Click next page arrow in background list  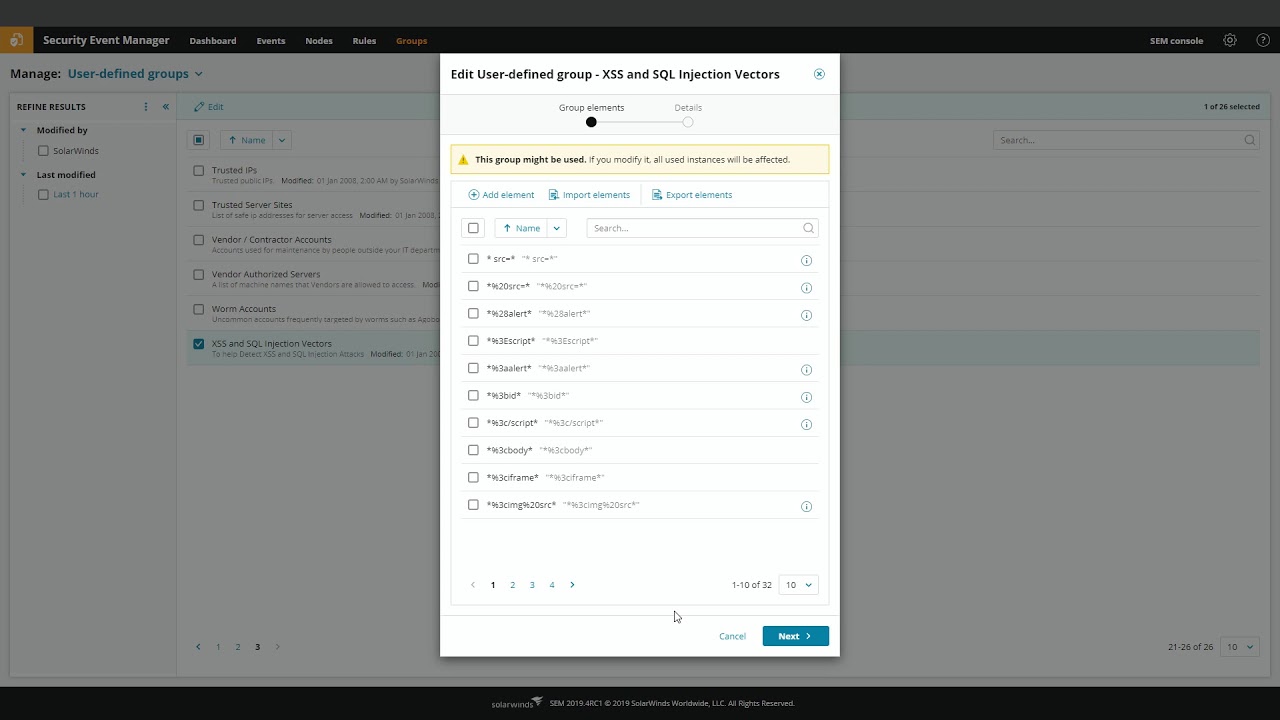tap(277, 647)
